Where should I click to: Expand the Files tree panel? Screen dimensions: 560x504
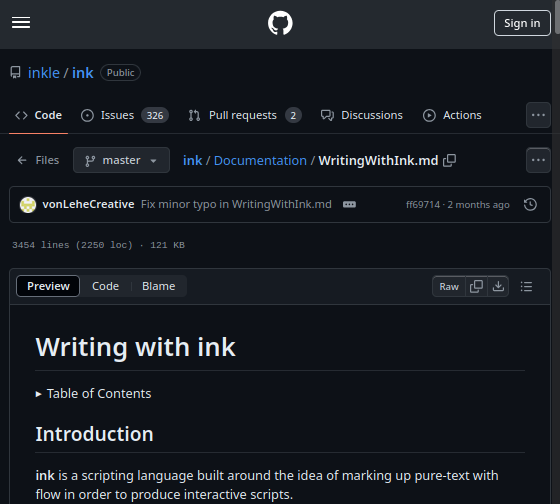click(x=38, y=160)
